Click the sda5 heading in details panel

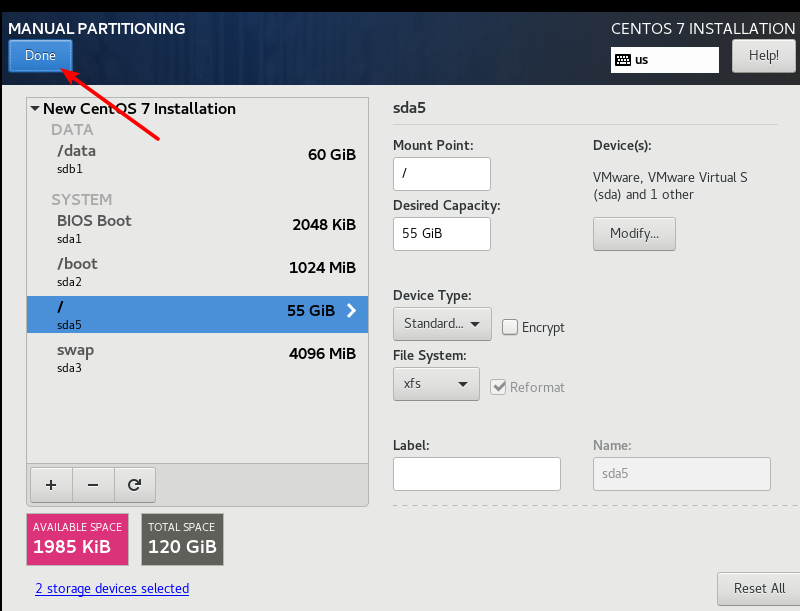[409, 108]
